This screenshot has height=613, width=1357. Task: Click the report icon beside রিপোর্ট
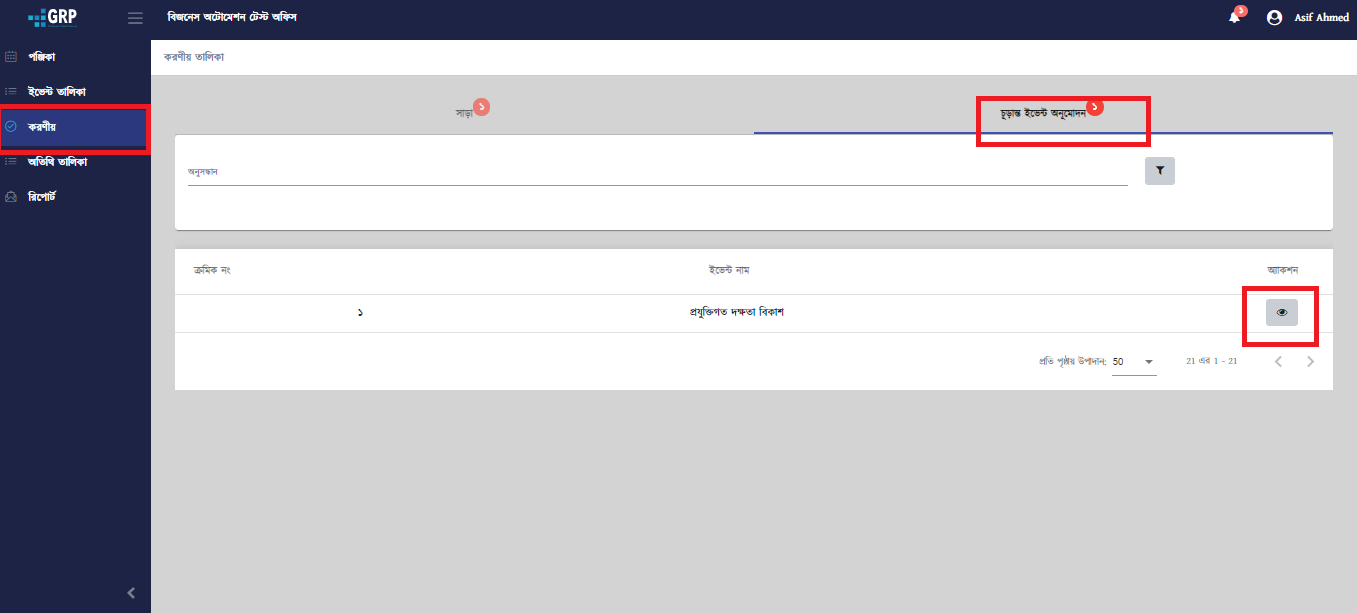click(11, 197)
